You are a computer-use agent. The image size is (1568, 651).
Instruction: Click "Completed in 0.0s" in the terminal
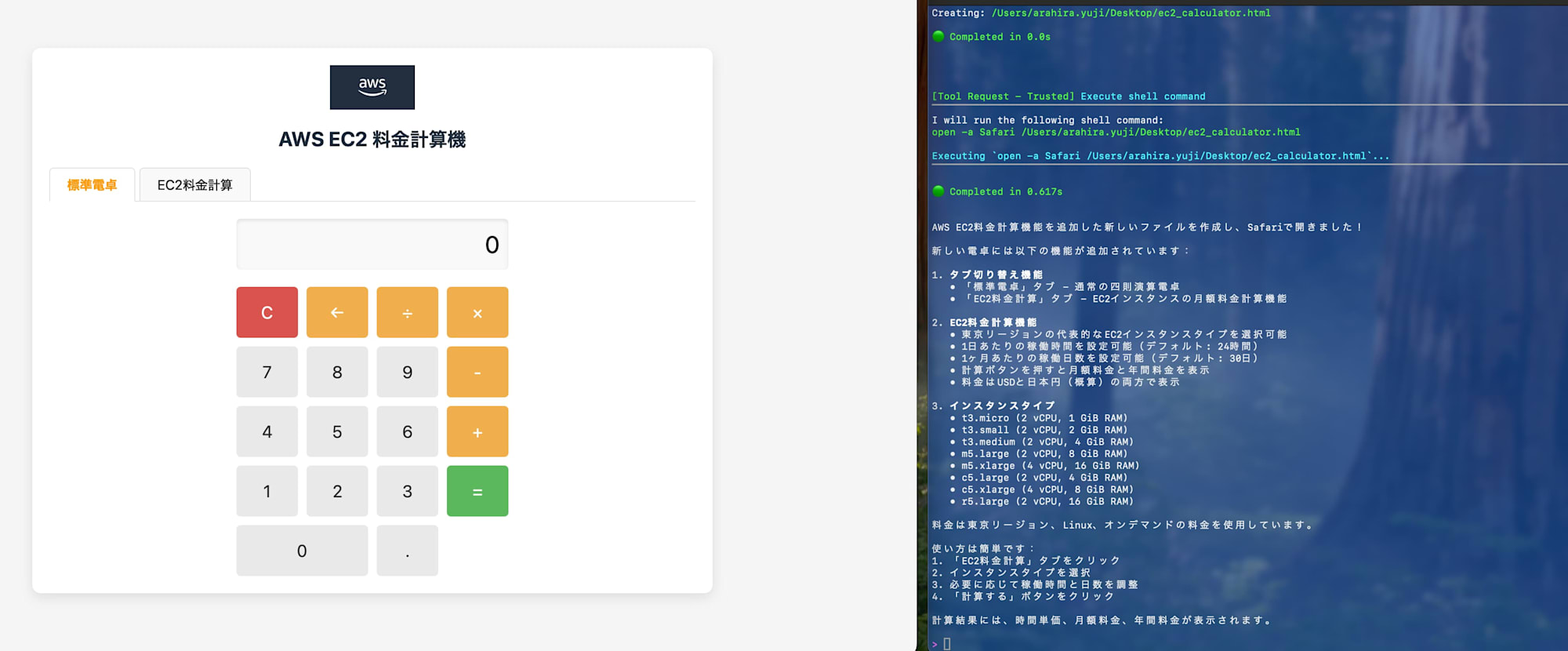click(1000, 37)
